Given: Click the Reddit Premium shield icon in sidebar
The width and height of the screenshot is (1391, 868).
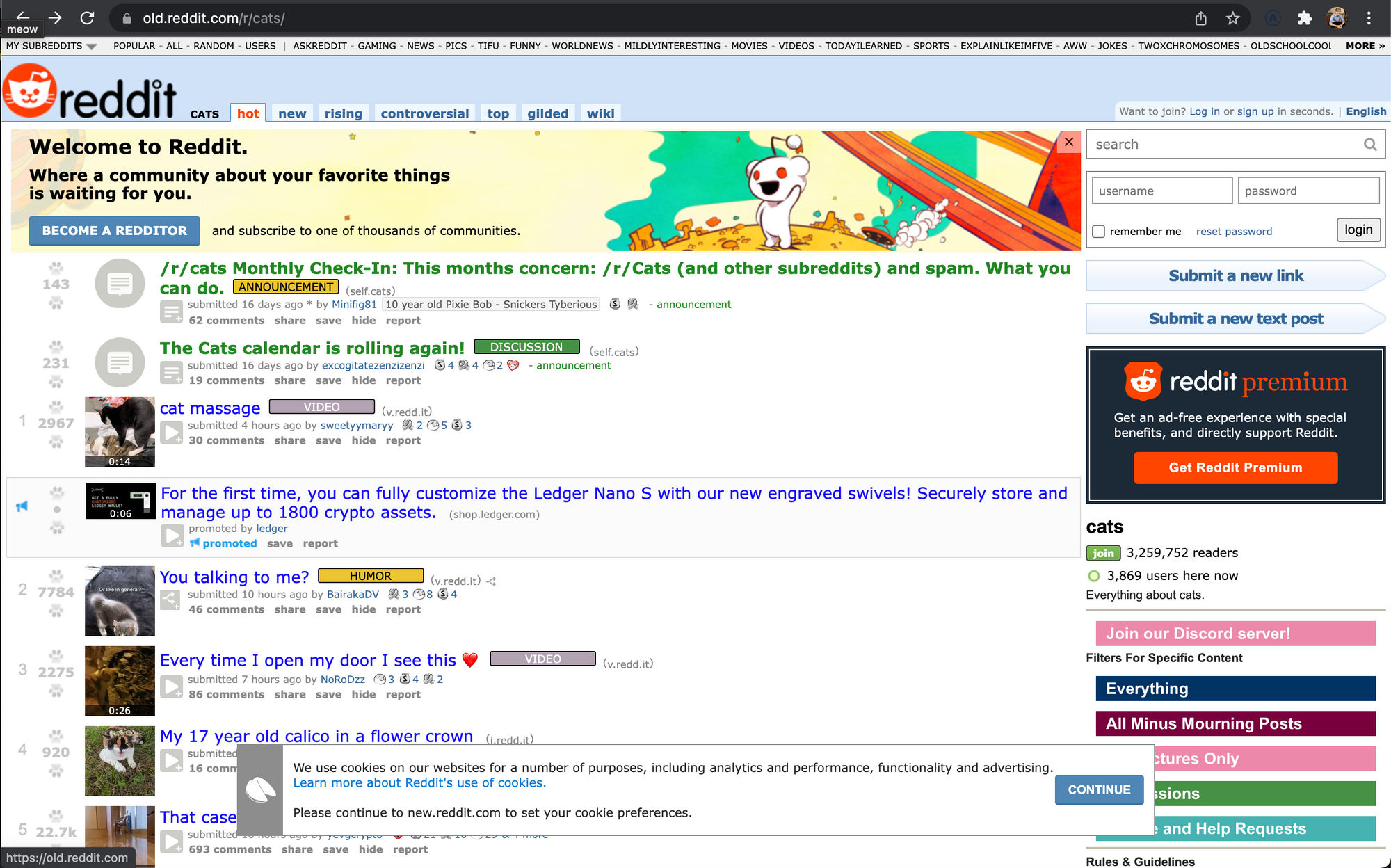Looking at the screenshot, I should coord(1143,380).
